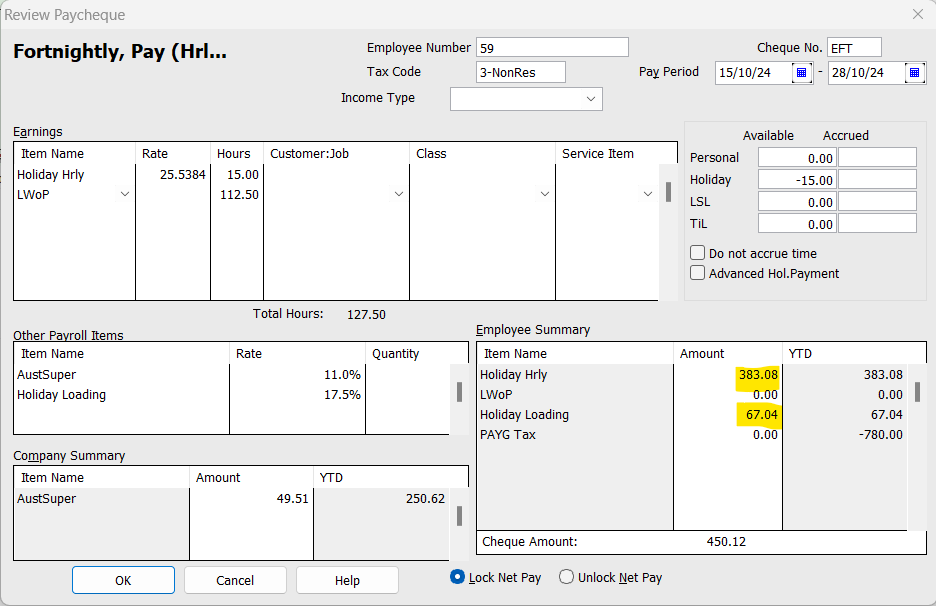Click the Holiday Hrly hours 15.00
The width and height of the screenshot is (936, 606).
pyautogui.click(x=243, y=174)
